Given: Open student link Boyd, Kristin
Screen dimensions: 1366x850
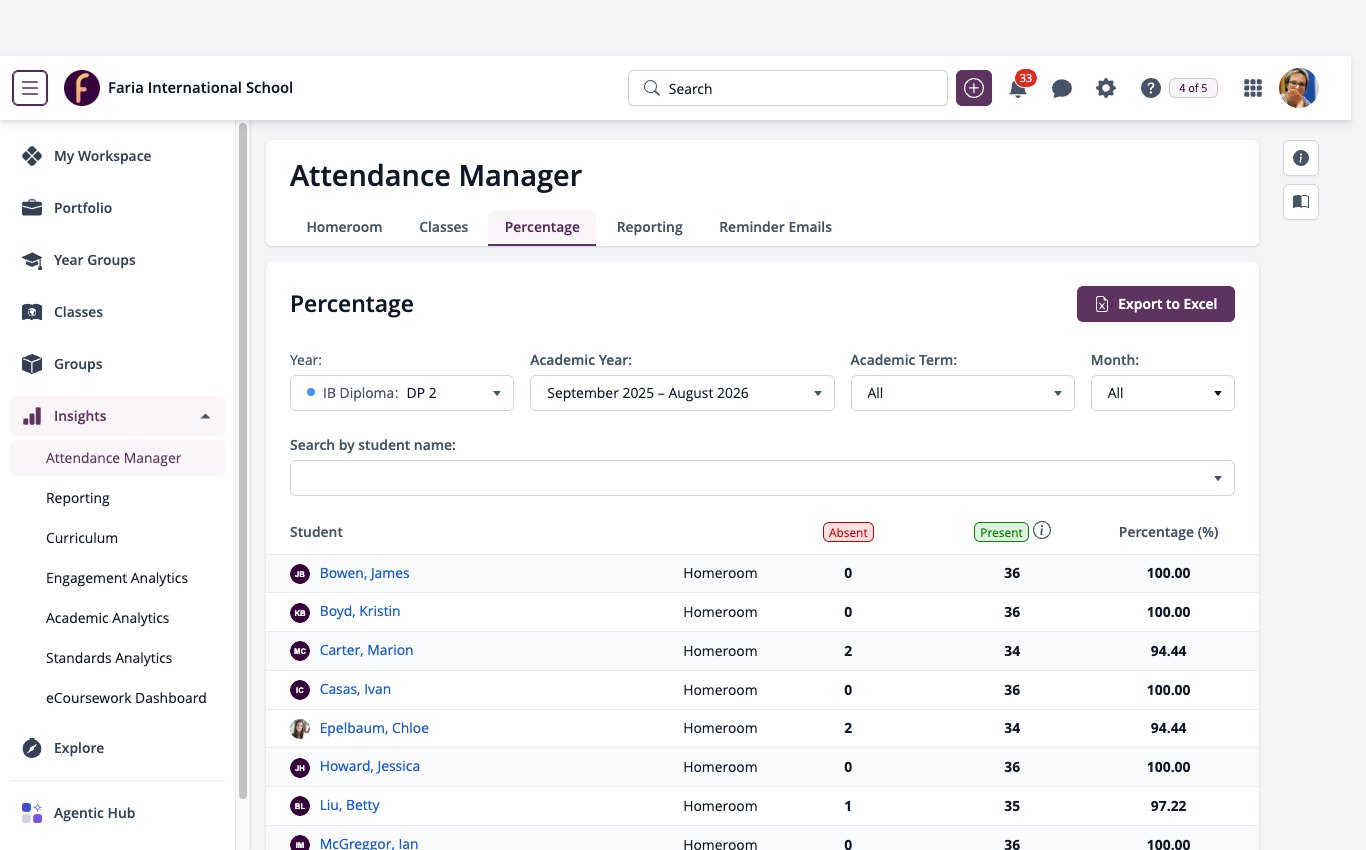Looking at the screenshot, I should pyautogui.click(x=360, y=611).
